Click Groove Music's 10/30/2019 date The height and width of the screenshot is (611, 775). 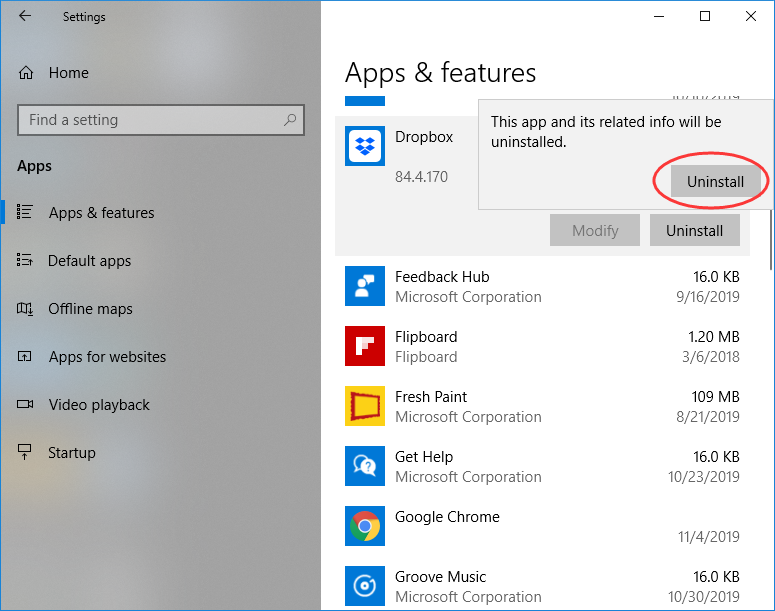click(x=703, y=597)
